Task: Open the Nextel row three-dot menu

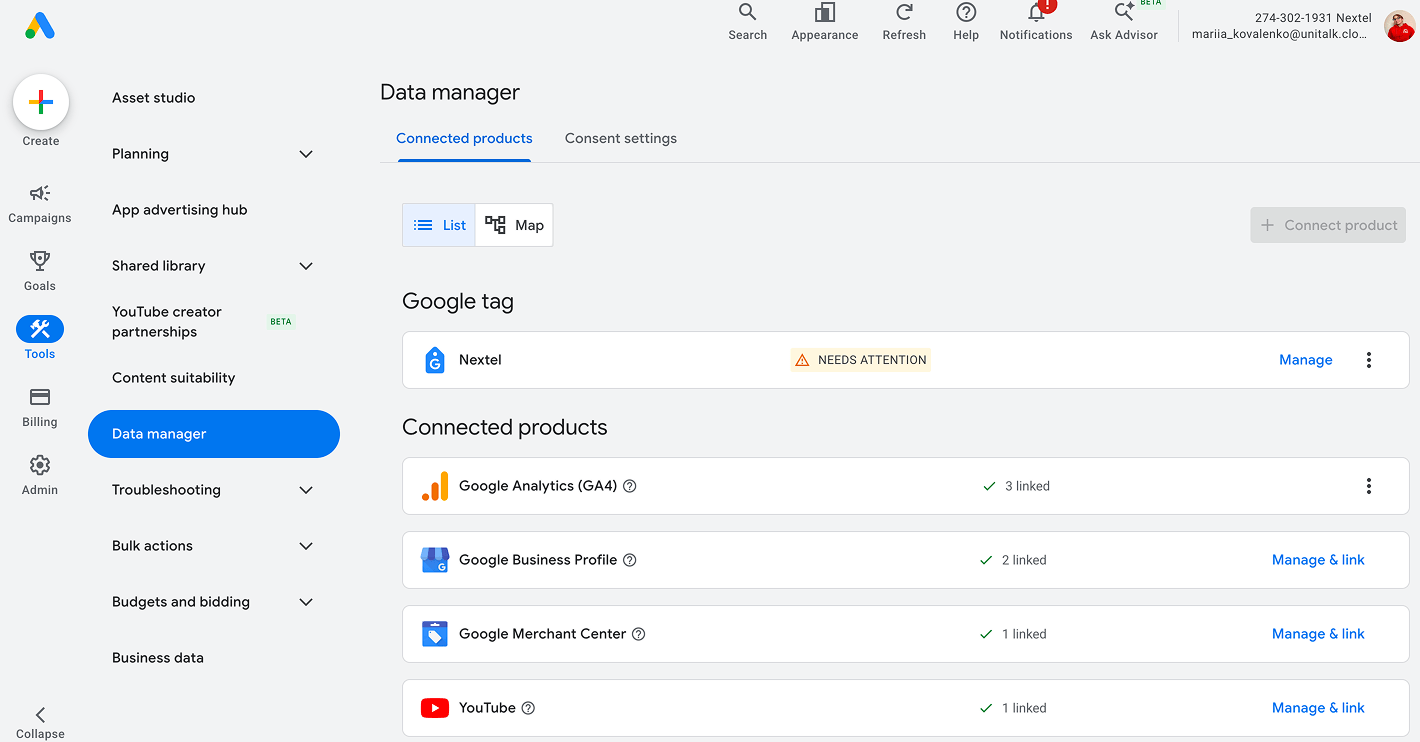Action: pyautogui.click(x=1369, y=360)
